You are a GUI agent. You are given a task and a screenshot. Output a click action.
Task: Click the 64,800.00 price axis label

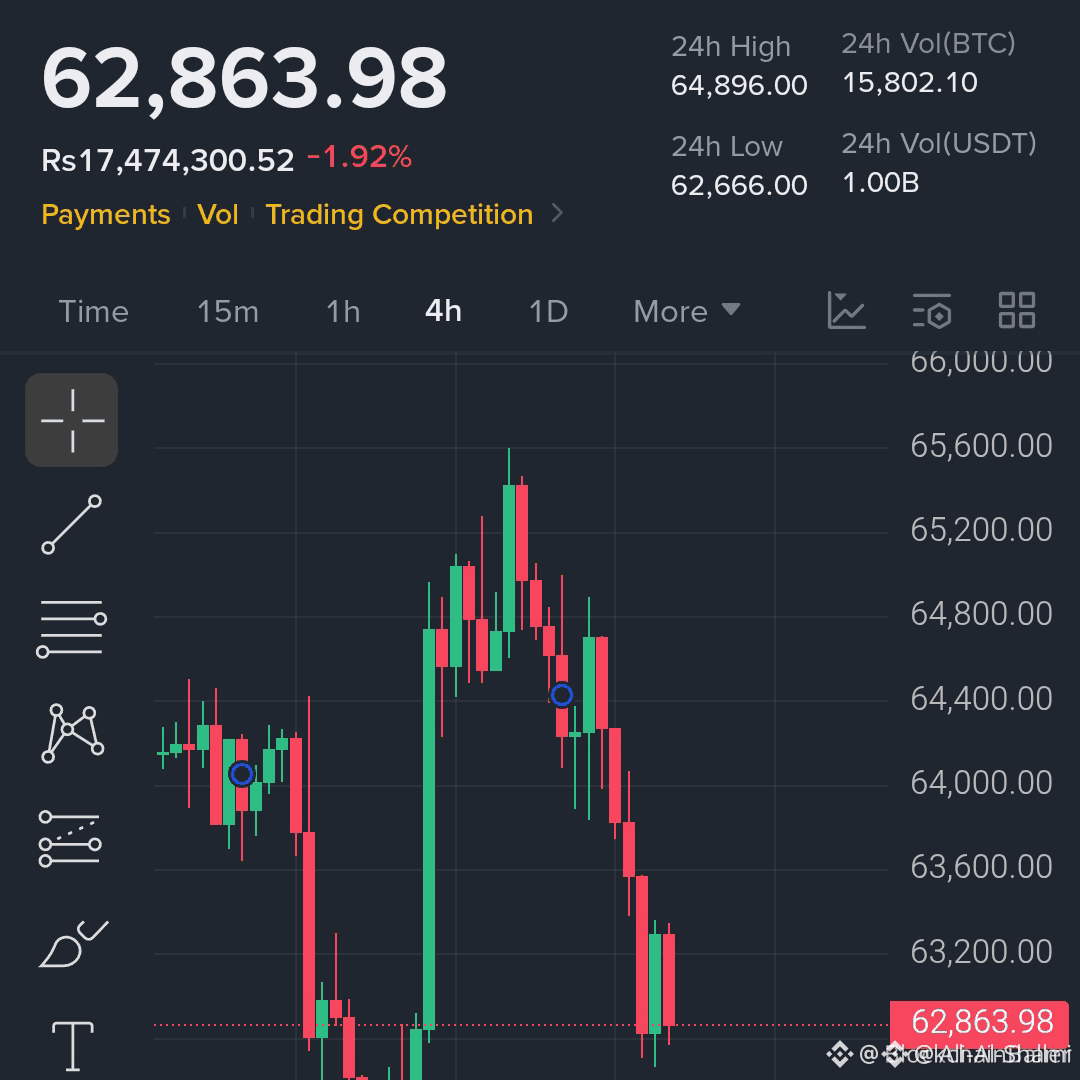982,614
